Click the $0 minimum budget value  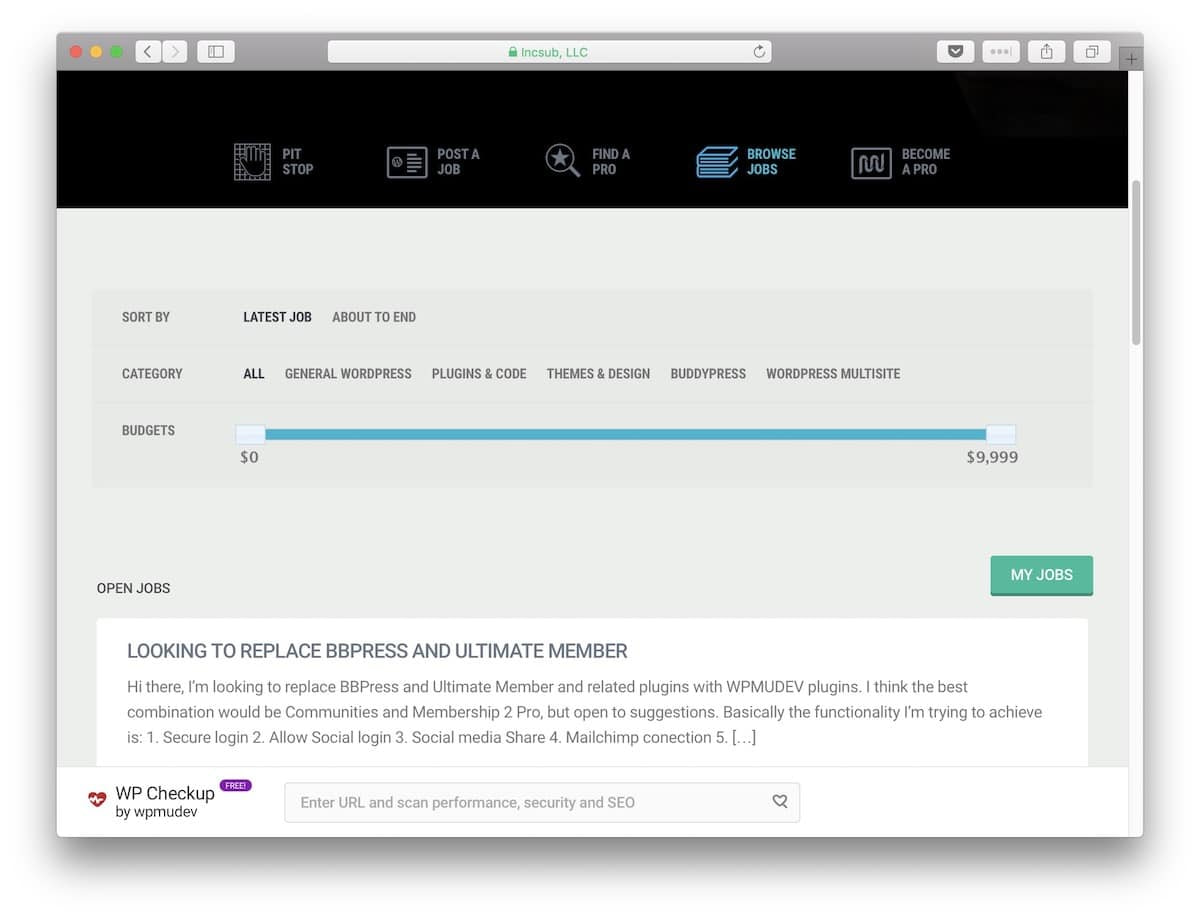click(249, 457)
